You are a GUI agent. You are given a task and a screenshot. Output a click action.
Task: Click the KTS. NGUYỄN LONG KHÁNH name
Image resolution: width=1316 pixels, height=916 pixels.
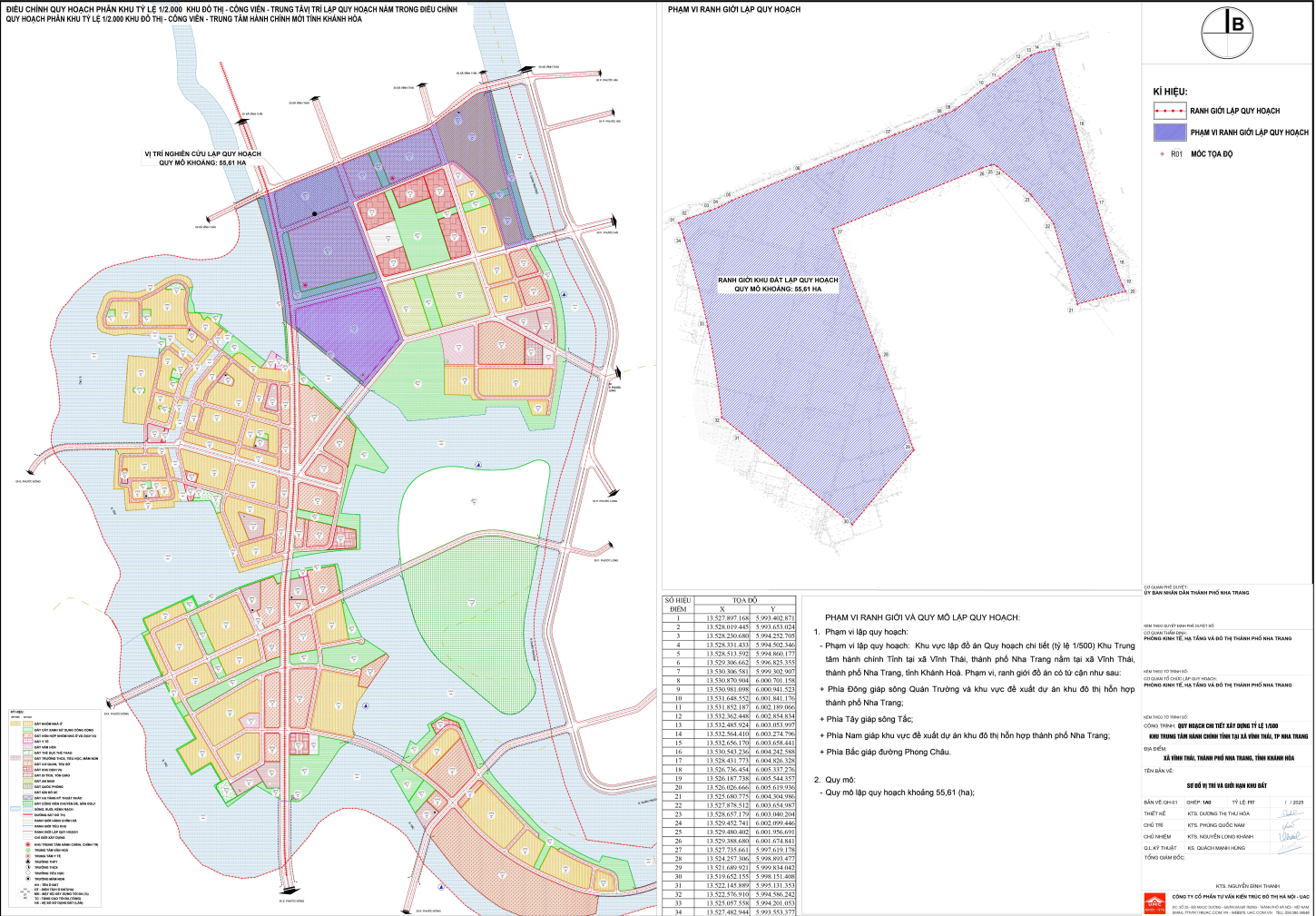pyautogui.click(x=1221, y=836)
